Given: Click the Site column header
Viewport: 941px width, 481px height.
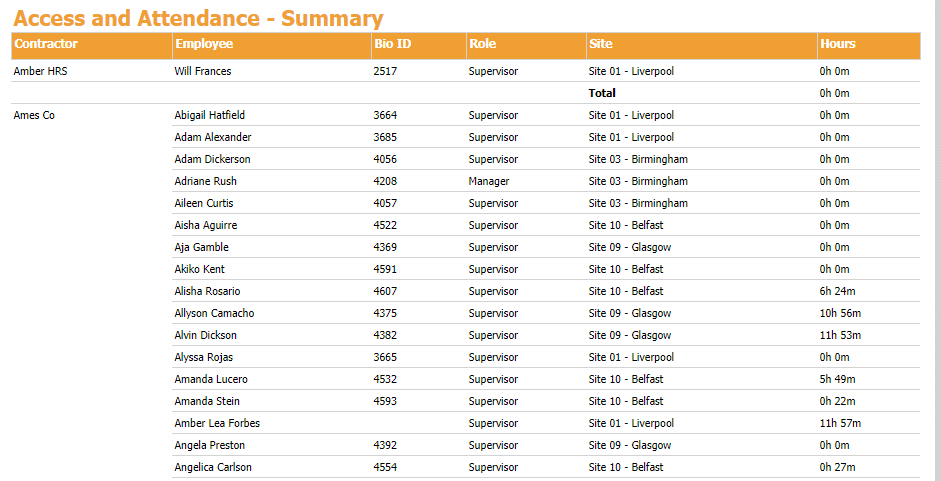Looking at the screenshot, I should click(x=601, y=44).
